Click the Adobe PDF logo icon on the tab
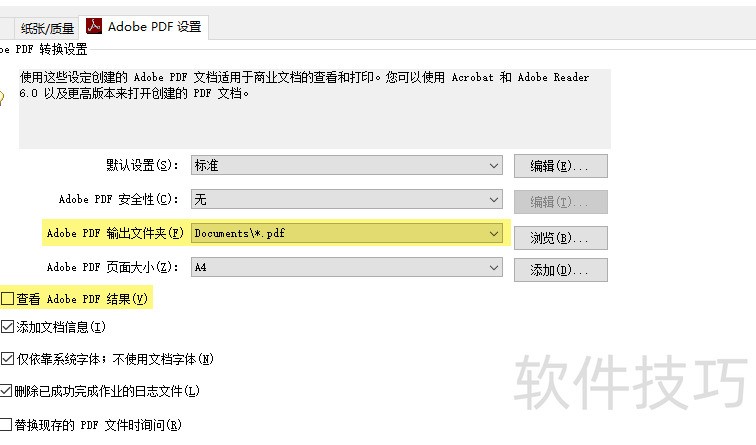 tap(95, 26)
